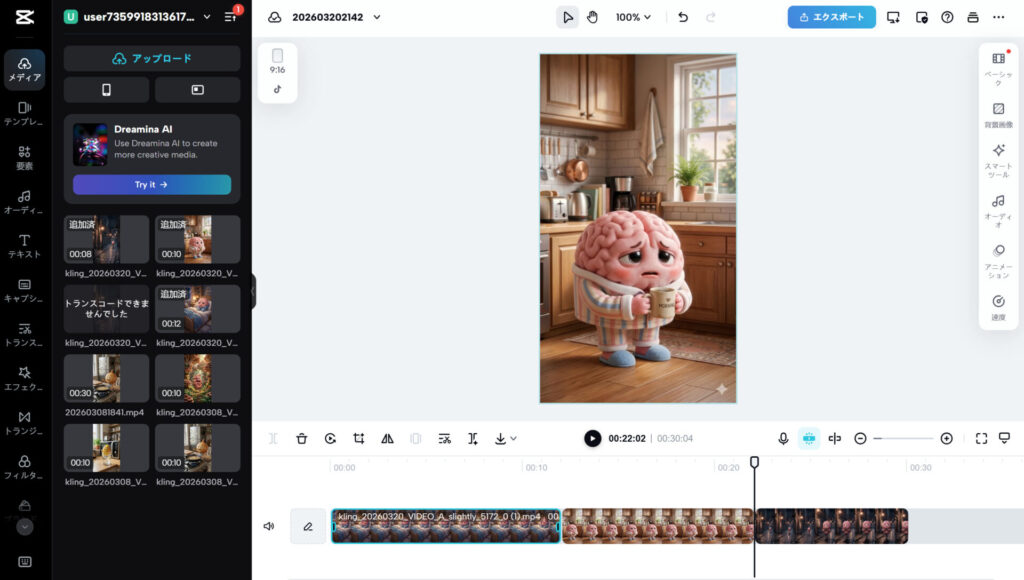The height and width of the screenshot is (580, 1024).
Task: Click the mirror flip icon
Action: (x=387, y=438)
